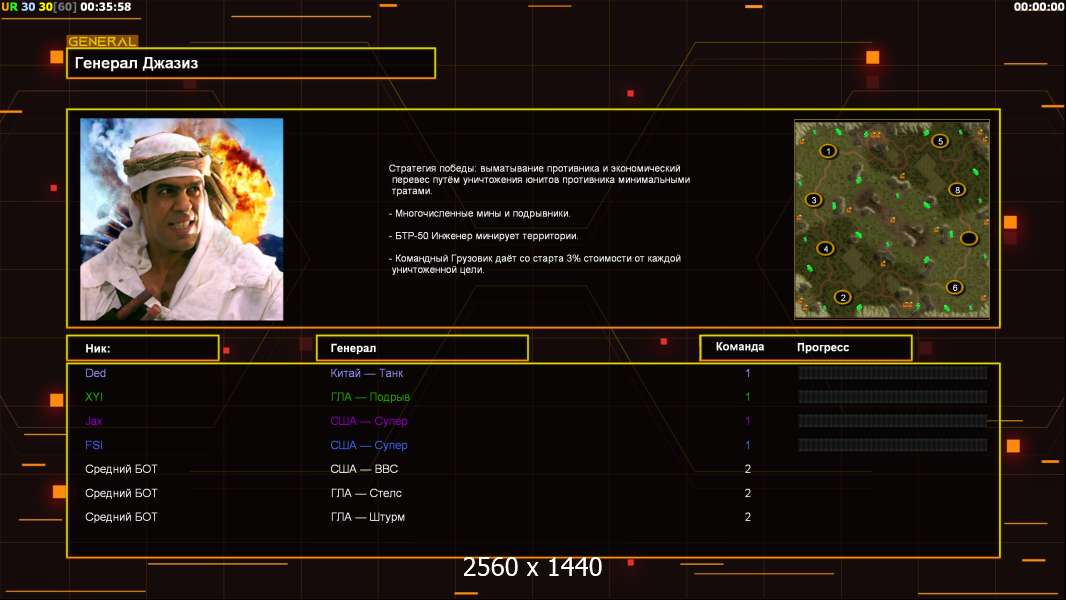
Task: Click the blank black start marker on minimap
Action: (968, 238)
